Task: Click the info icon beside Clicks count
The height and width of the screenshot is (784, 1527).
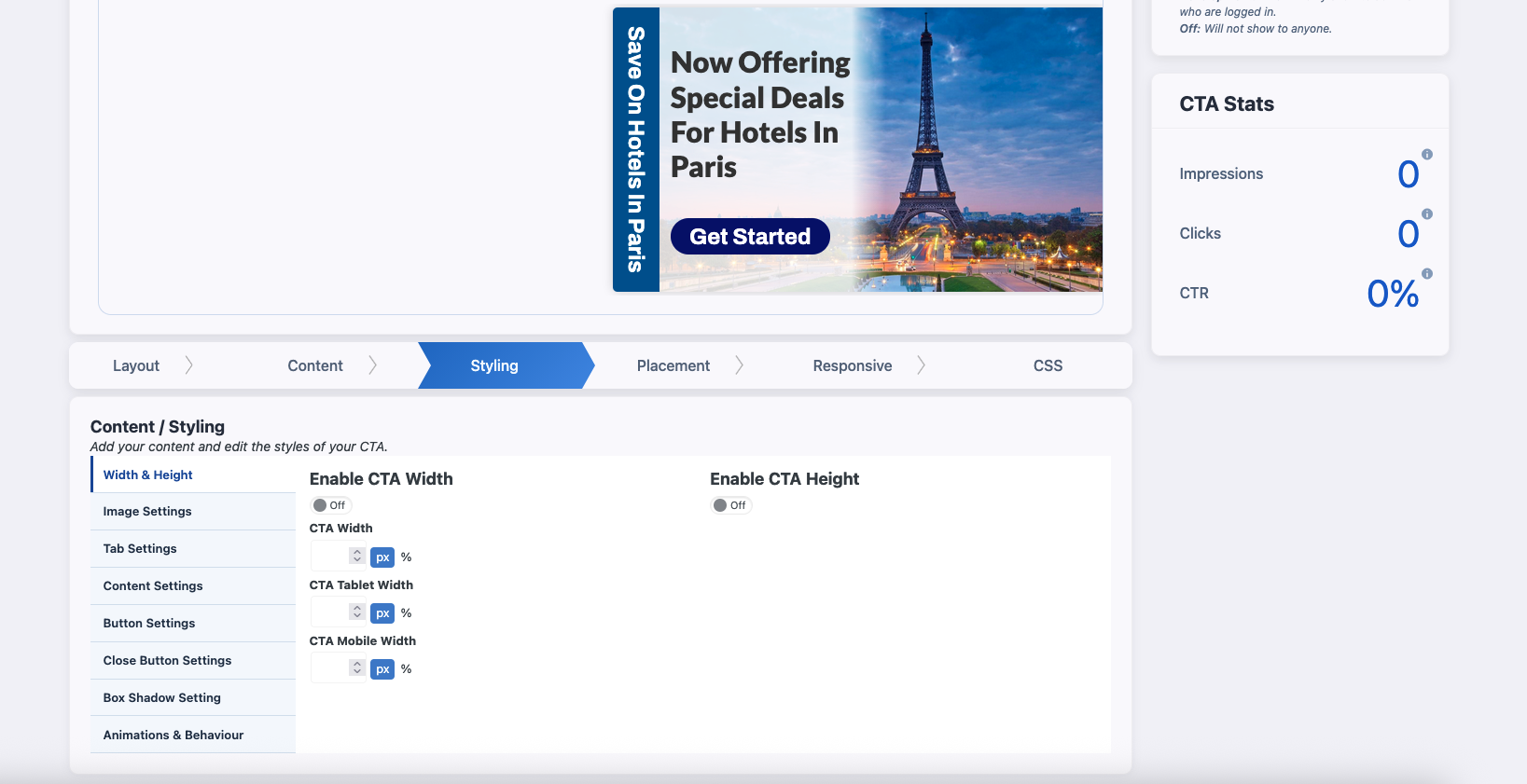Action: (x=1426, y=214)
